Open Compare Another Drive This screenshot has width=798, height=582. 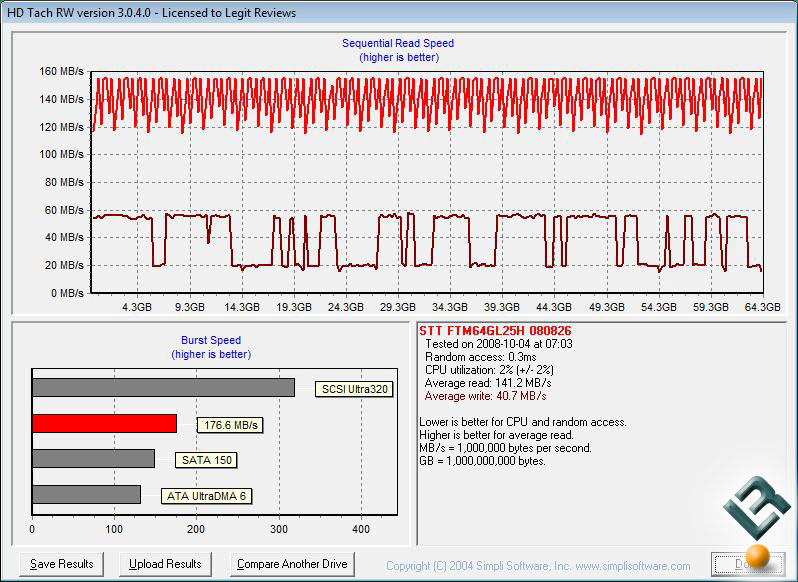point(292,564)
